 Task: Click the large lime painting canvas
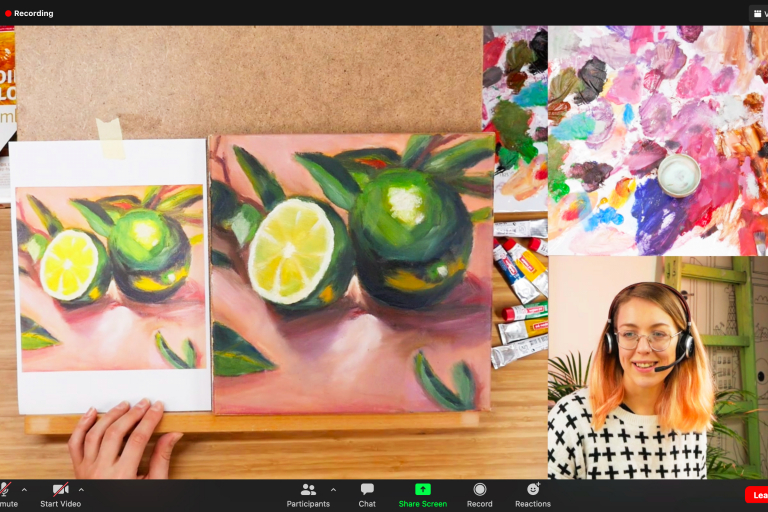pyautogui.click(x=351, y=272)
